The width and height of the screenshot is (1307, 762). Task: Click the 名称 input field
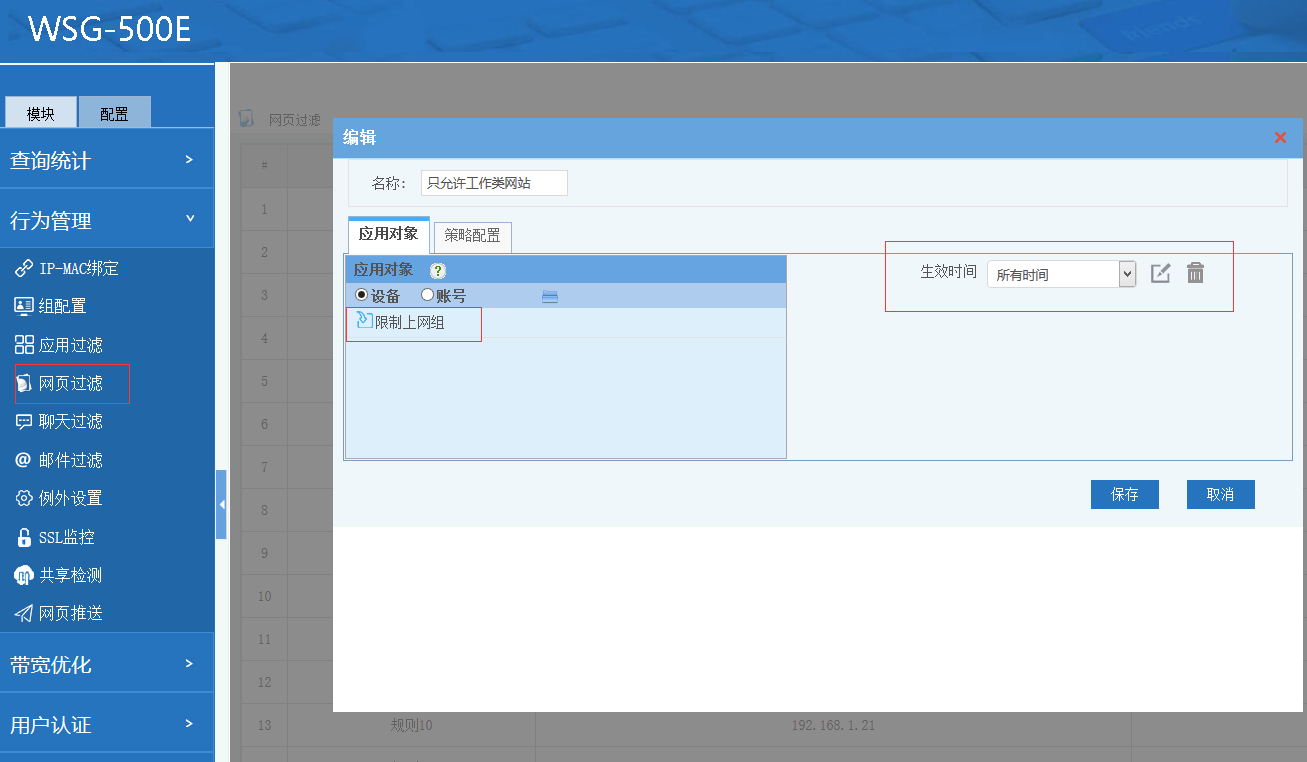click(x=494, y=183)
